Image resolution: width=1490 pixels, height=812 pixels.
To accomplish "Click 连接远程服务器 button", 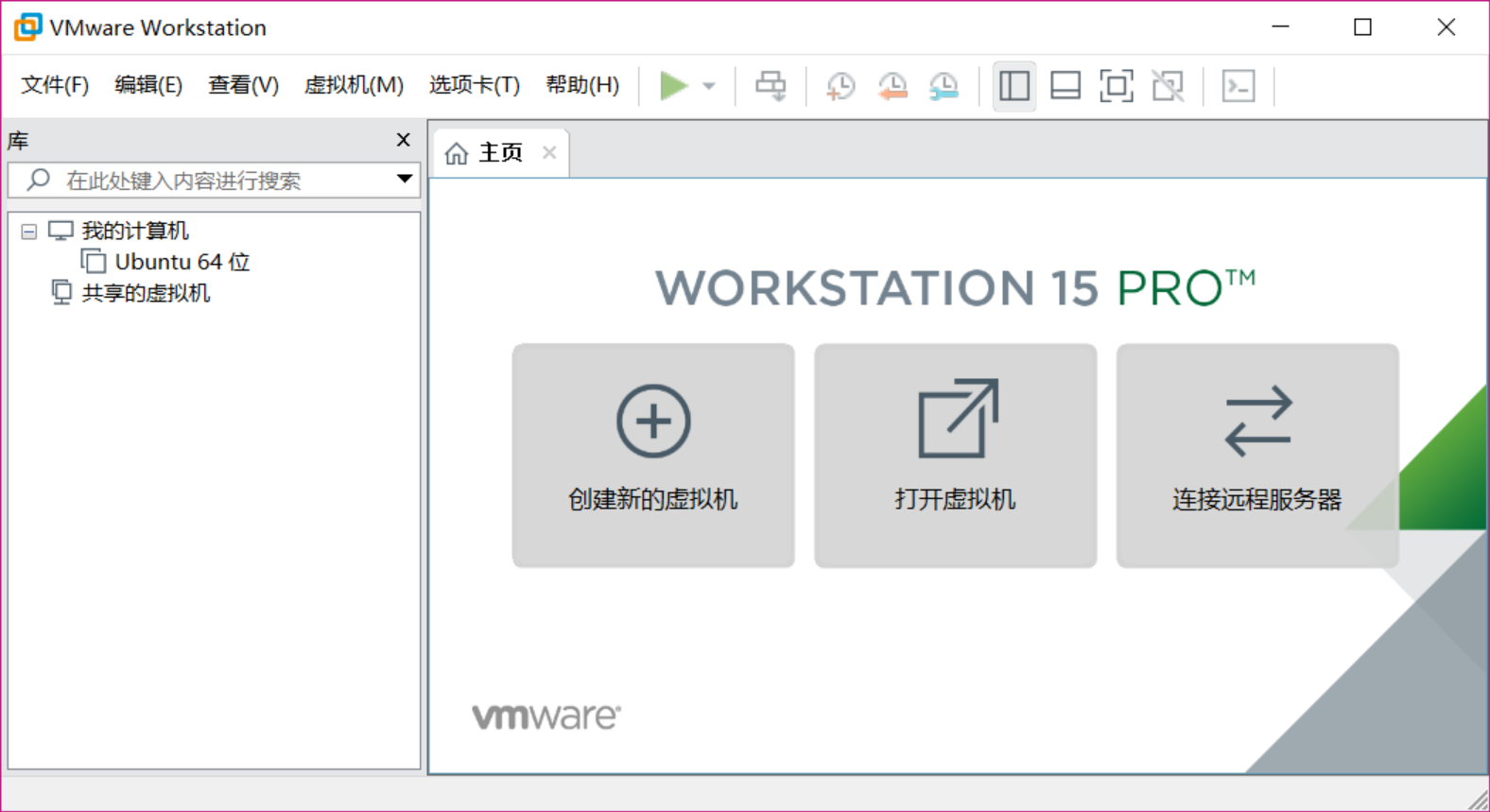I will [x=1257, y=456].
